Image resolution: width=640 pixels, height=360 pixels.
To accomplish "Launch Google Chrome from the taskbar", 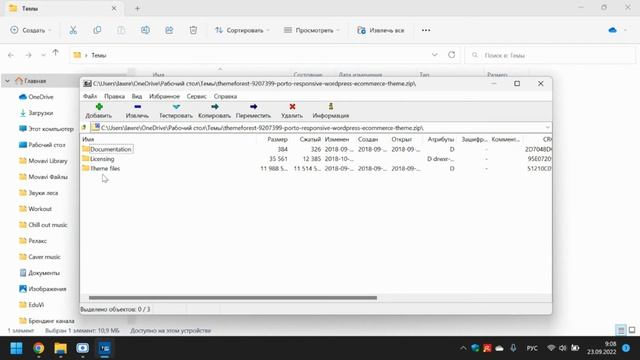I will point(39,348).
